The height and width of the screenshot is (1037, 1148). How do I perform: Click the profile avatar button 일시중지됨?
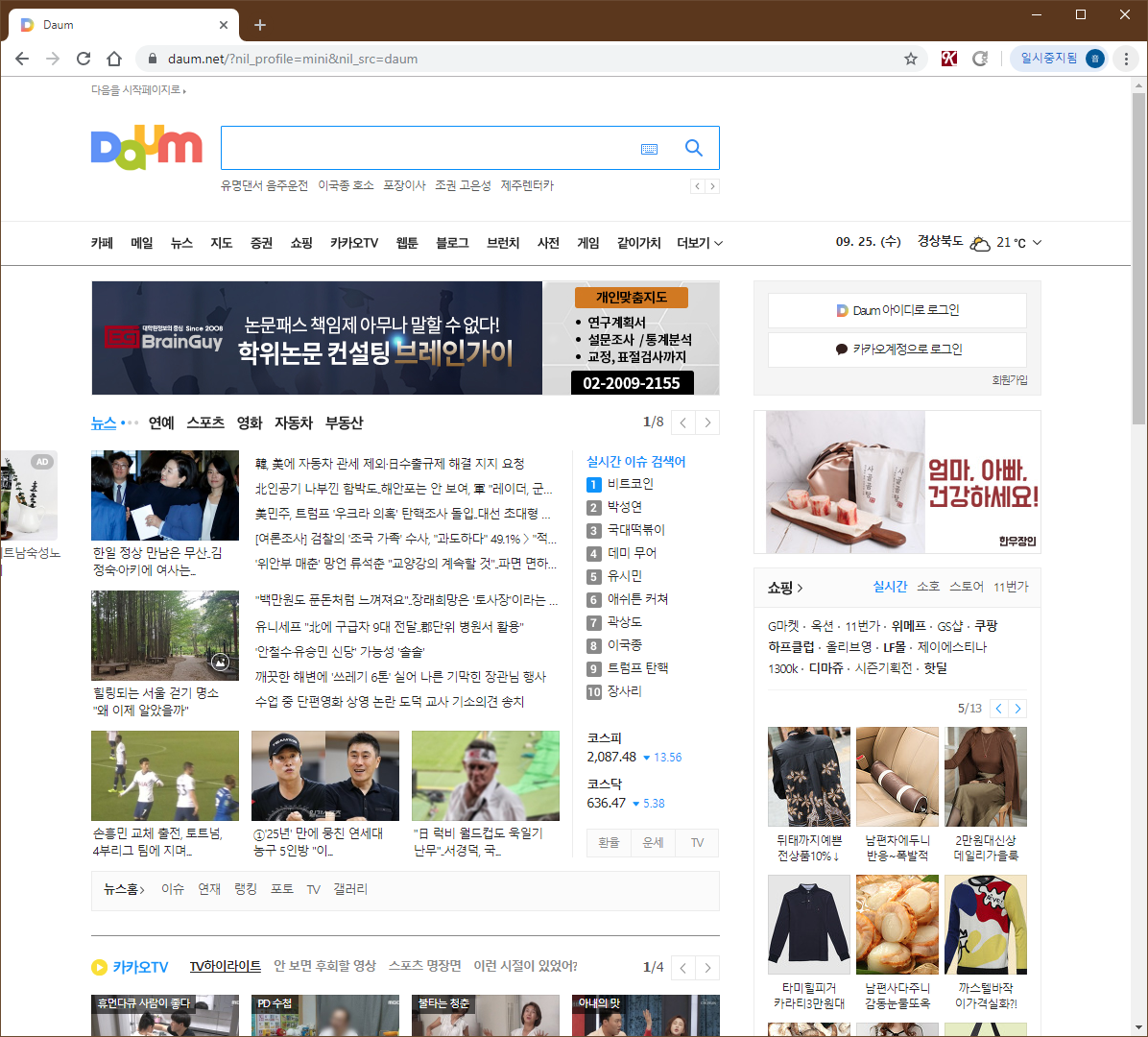(1059, 59)
